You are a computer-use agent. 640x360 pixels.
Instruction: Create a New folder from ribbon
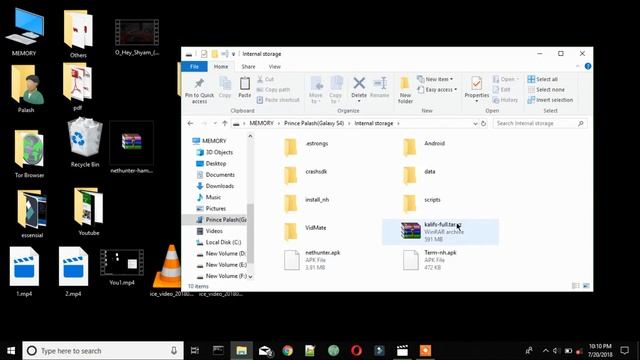pos(405,90)
